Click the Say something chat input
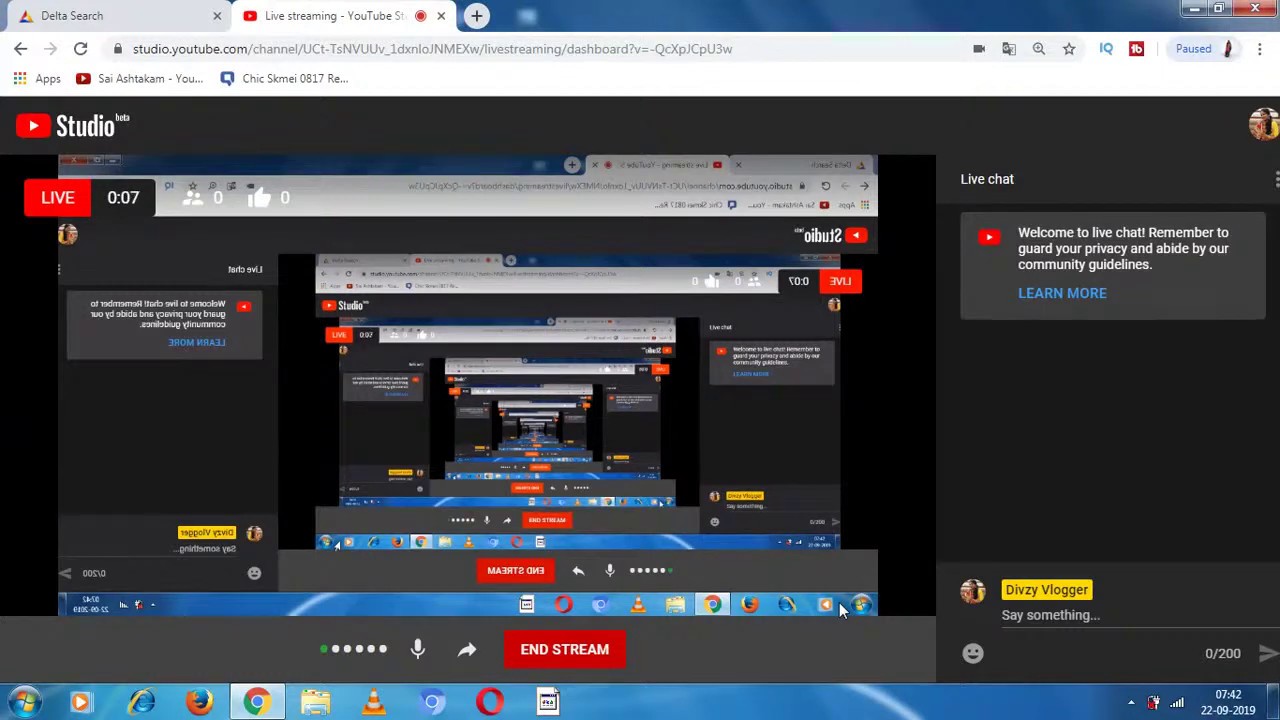The image size is (1280, 720). (x=1105, y=615)
